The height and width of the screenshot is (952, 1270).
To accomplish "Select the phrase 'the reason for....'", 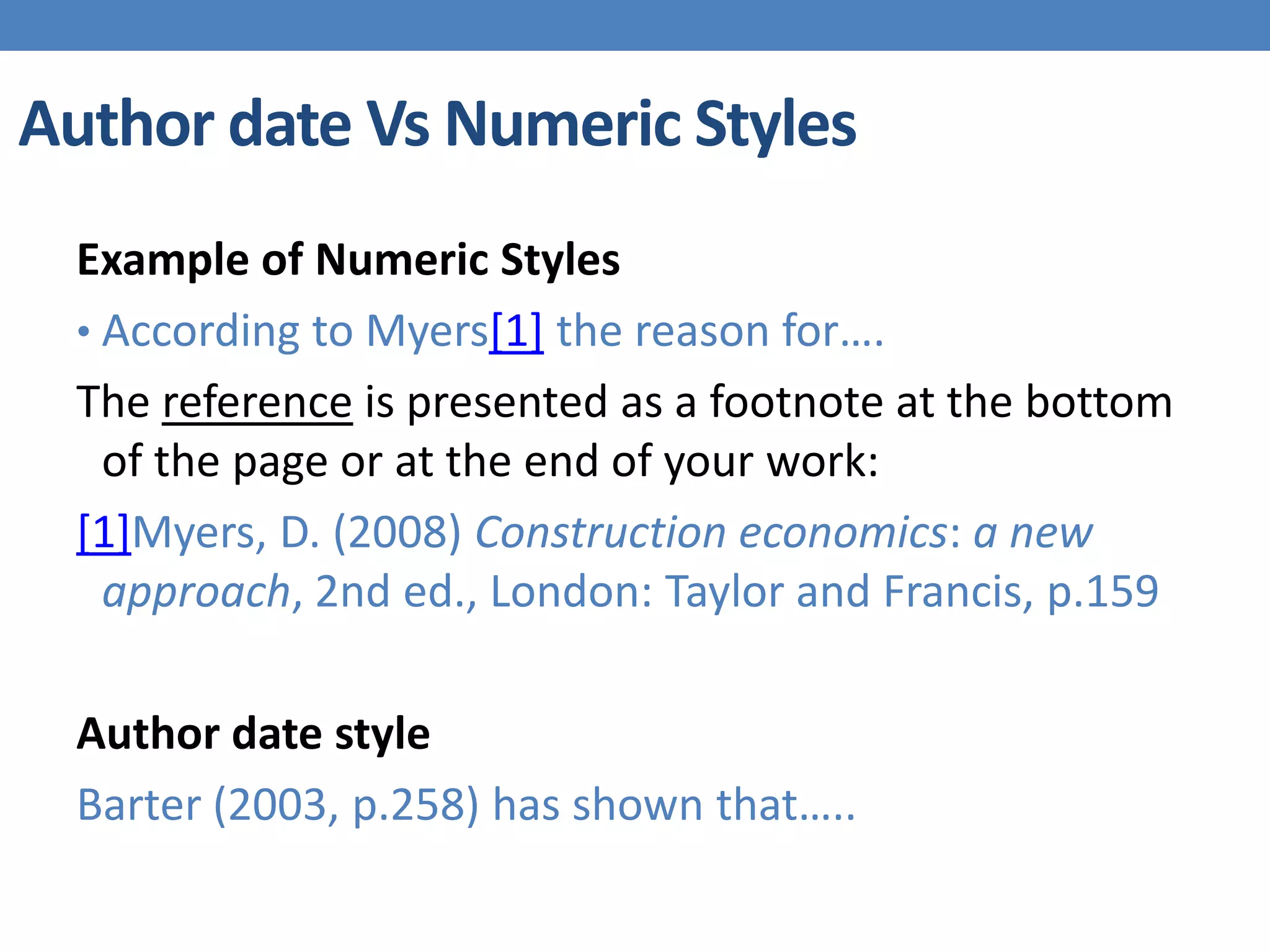I will [720, 331].
